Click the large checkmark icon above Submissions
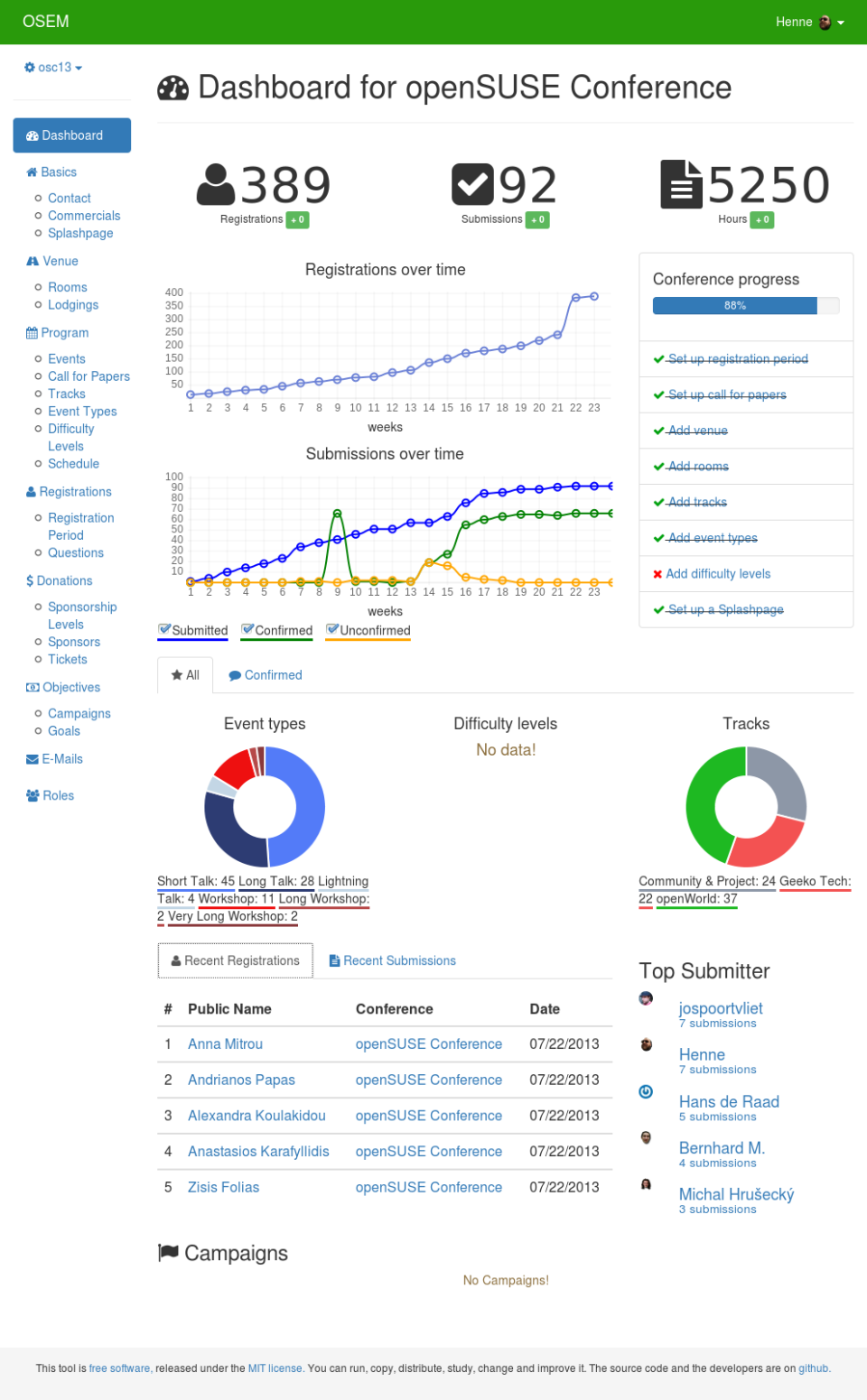The height and width of the screenshot is (1400, 867). pos(472,185)
